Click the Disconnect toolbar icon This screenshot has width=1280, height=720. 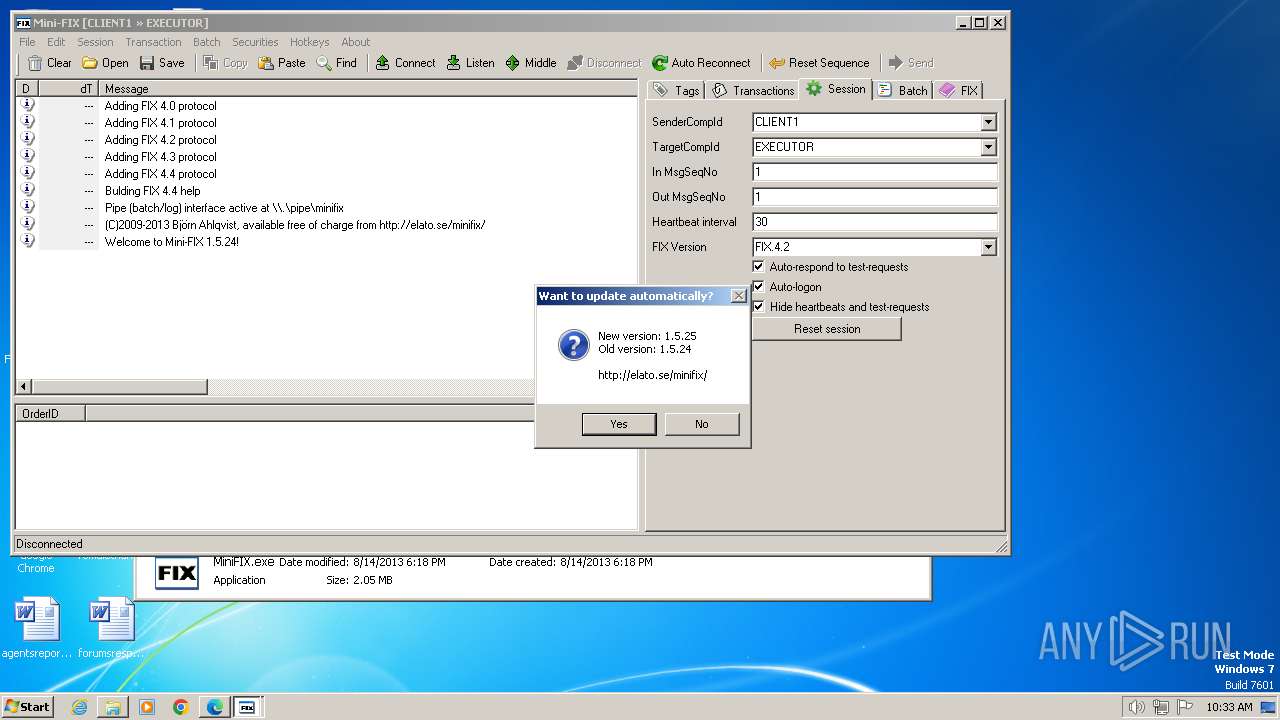pos(575,63)
